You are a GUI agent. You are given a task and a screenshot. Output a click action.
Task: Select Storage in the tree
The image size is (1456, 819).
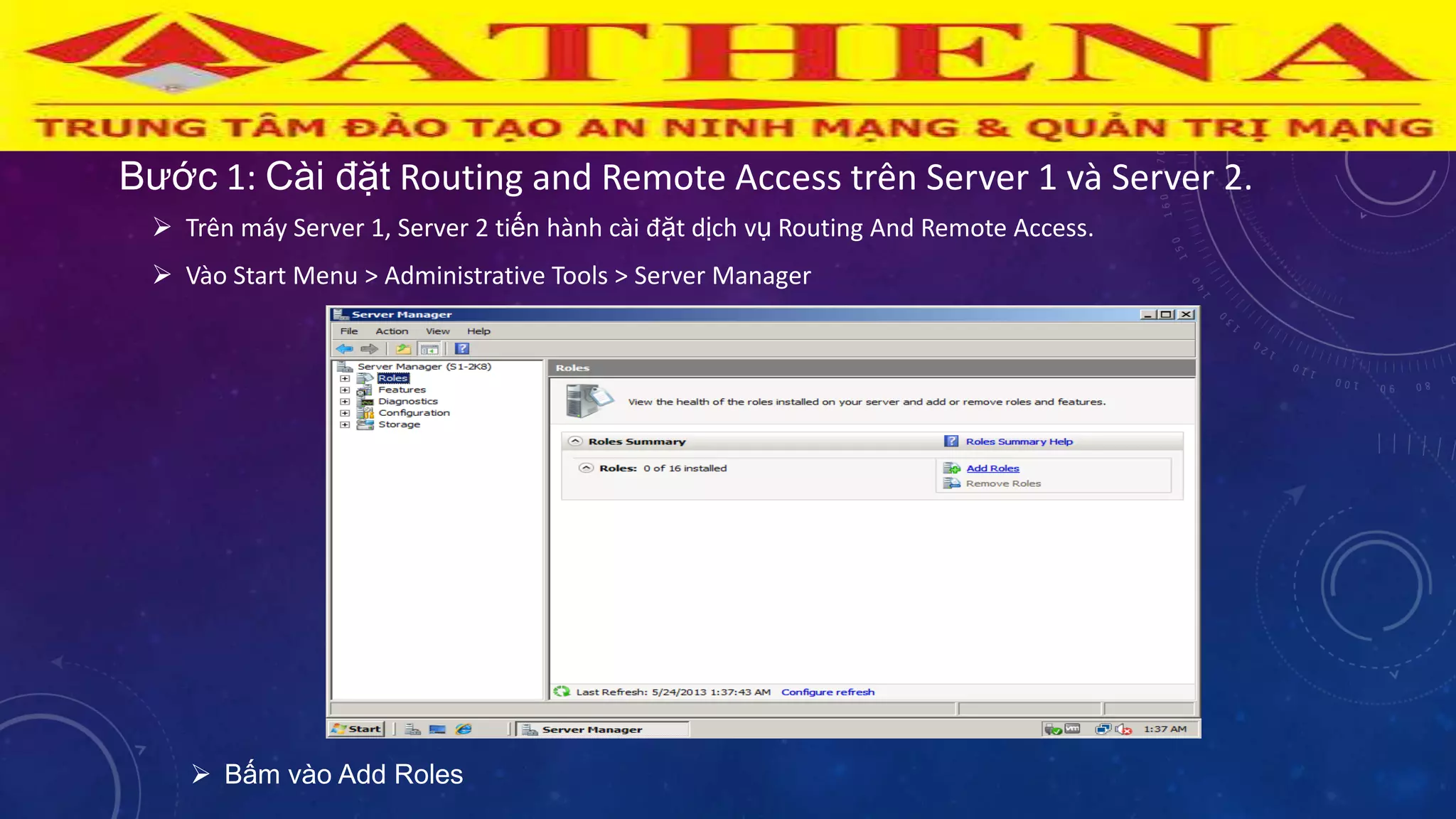(399, 424)
